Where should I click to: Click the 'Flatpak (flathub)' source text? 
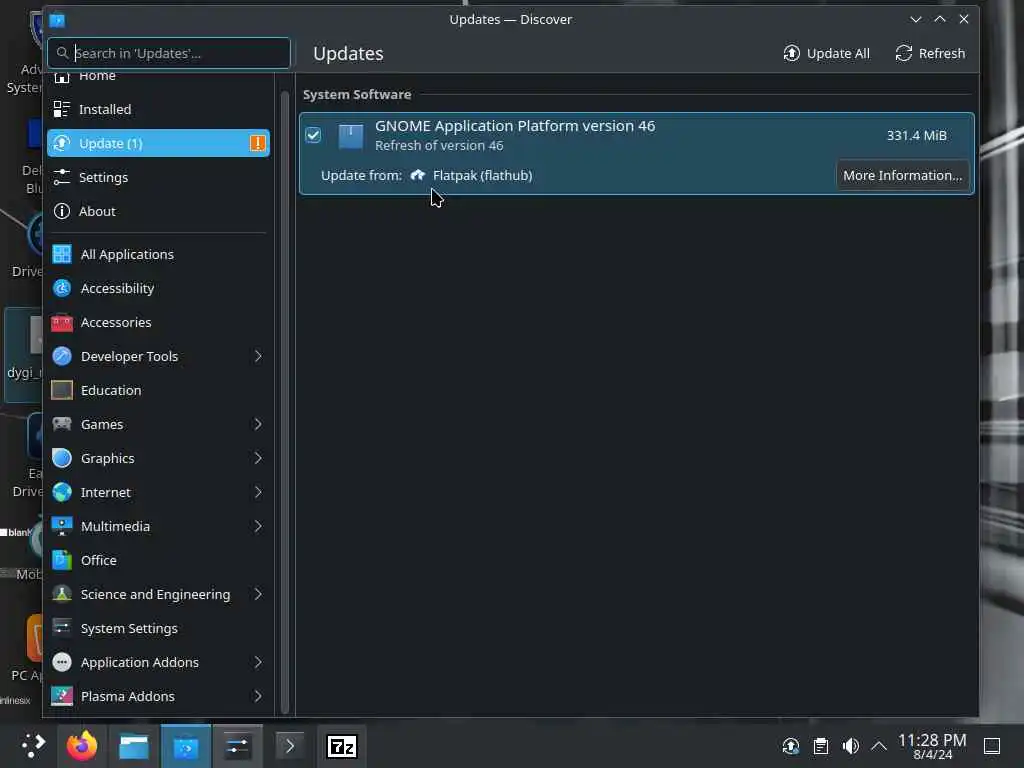483,175
